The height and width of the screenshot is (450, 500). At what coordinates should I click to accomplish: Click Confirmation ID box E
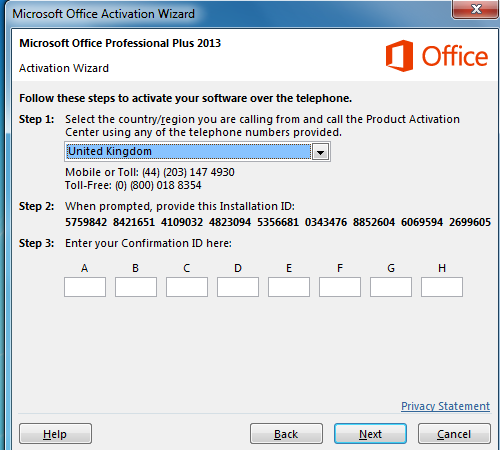pos(289,287)
